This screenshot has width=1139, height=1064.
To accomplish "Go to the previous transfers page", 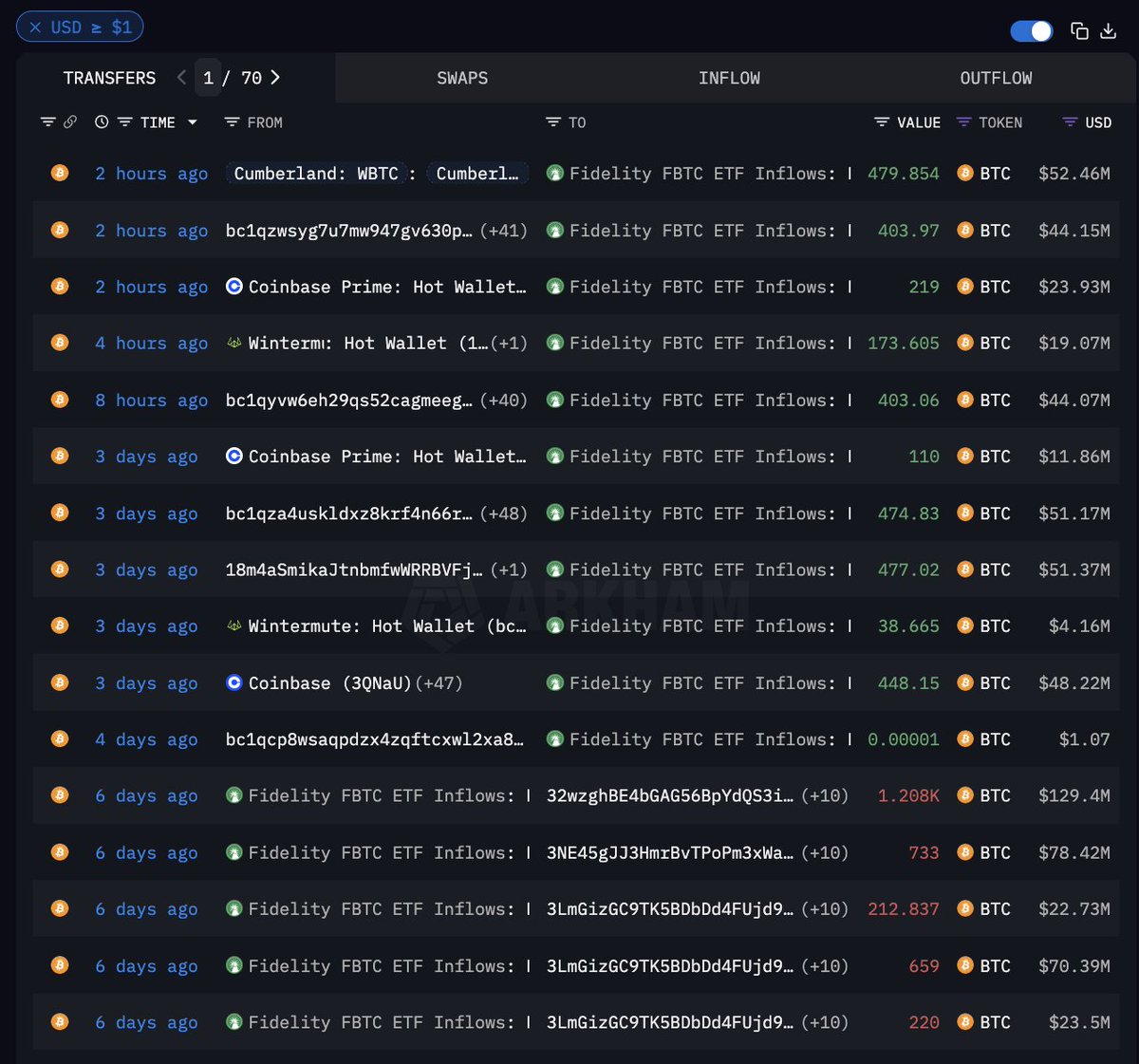I will [x=181, y=78].
